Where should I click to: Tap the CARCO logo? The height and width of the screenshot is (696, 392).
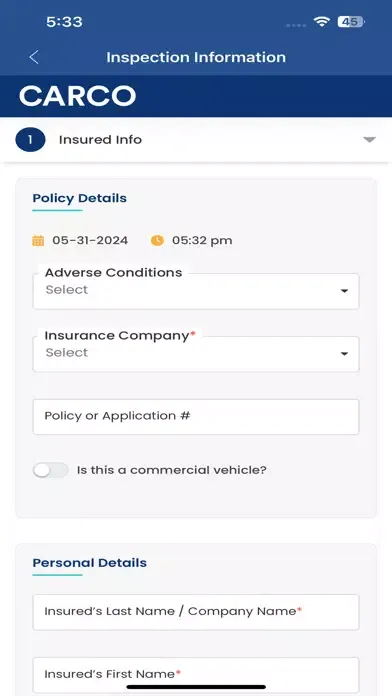click(x=78, y=96)
